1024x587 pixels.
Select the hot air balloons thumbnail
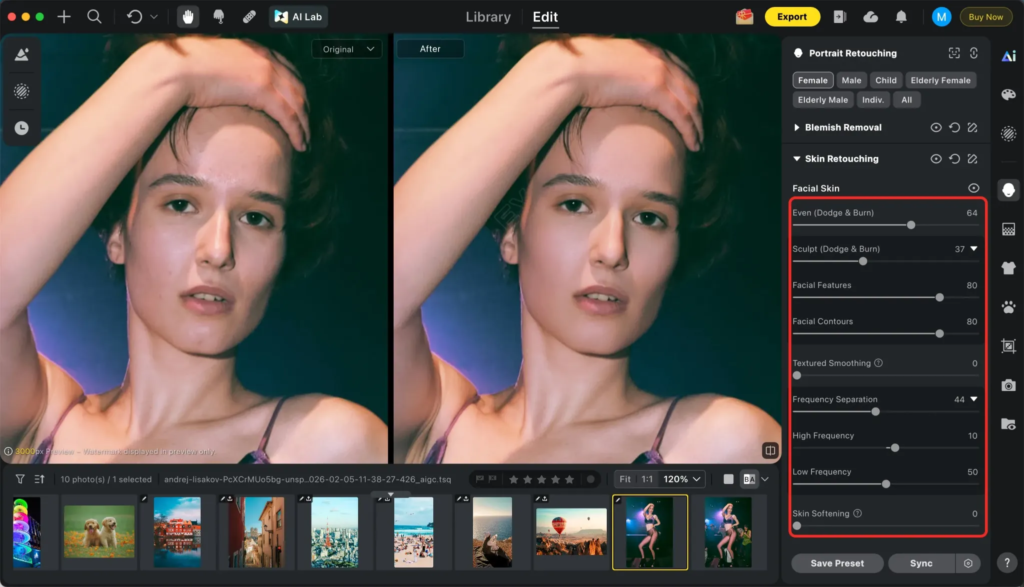tap(570, 532)
